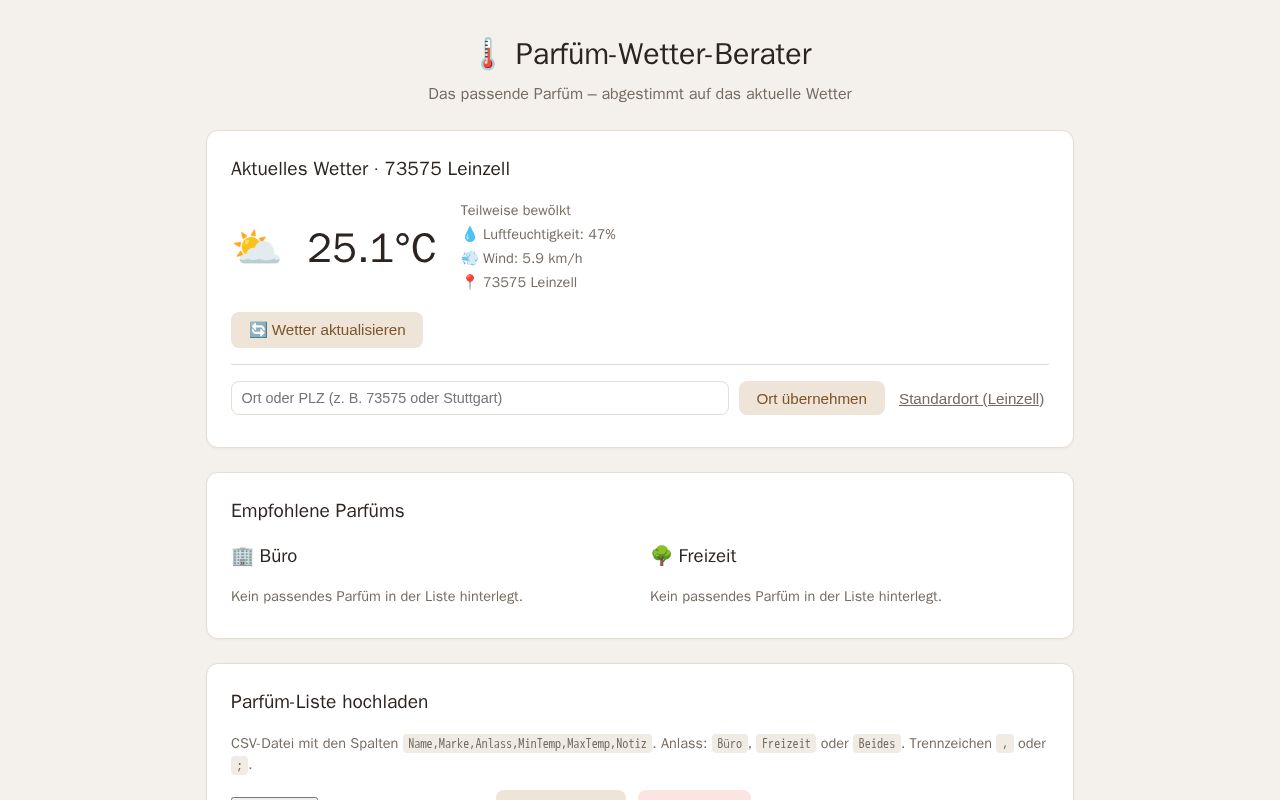Click 'Kein passendes Parfüm' message under Büro
Viewport: 1280px width, 800px height.
pyautogui.click(x=377, y=596)
